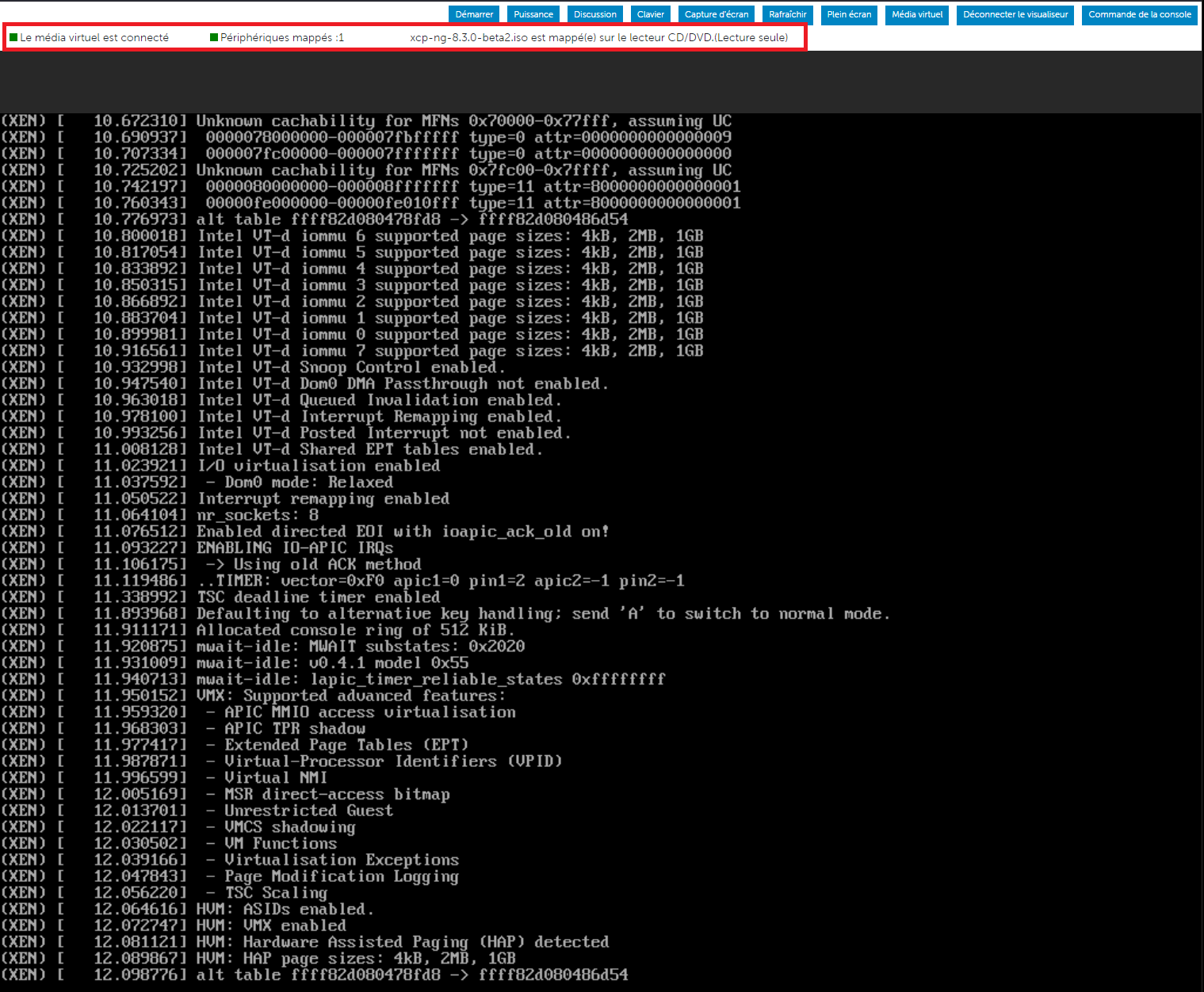Refresh the console view with Rafraîchir
1204x992 pixels.
coord(787,13)
